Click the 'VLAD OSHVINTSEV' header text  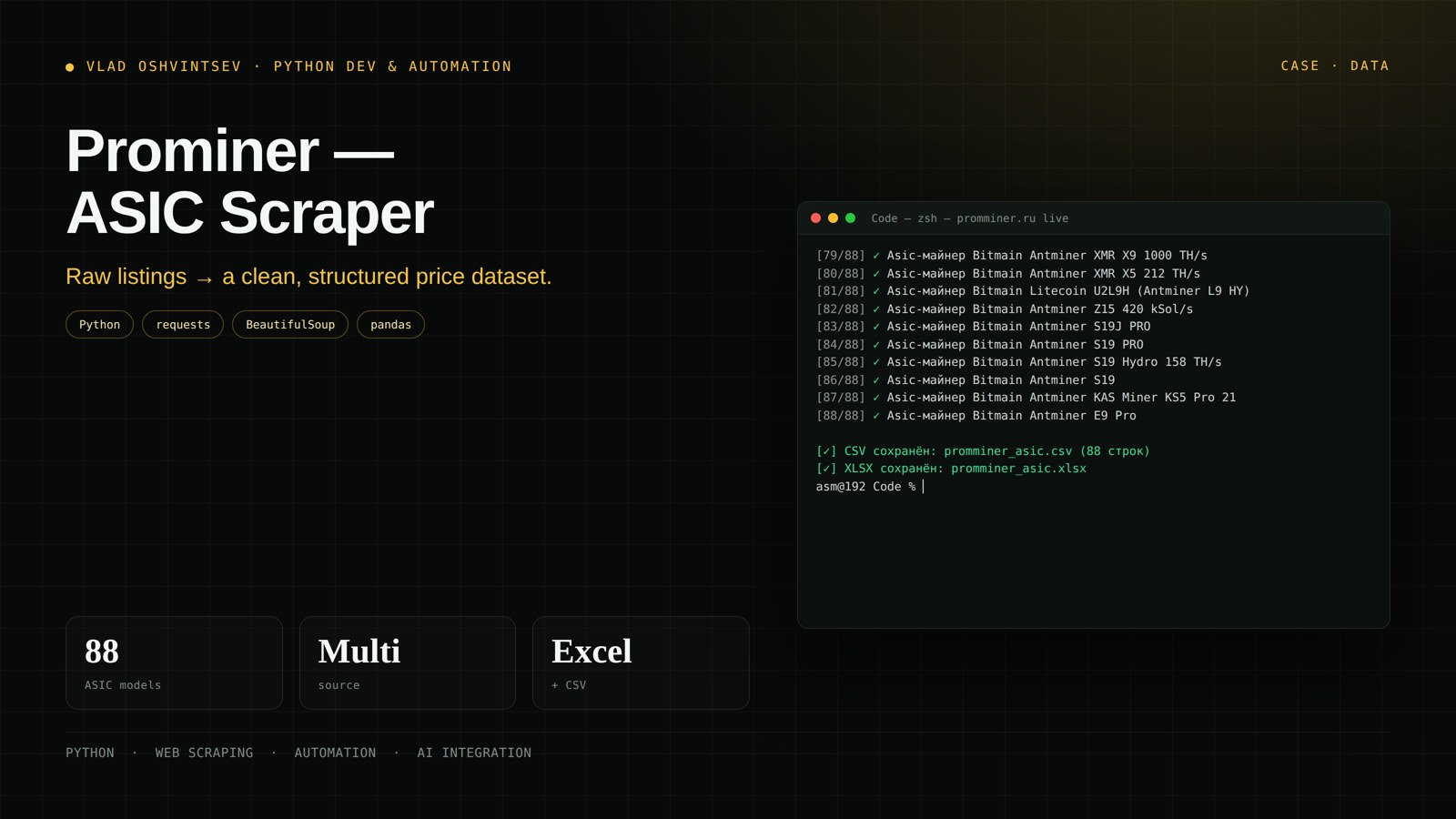pyautogui.click(x=164, y=66)
